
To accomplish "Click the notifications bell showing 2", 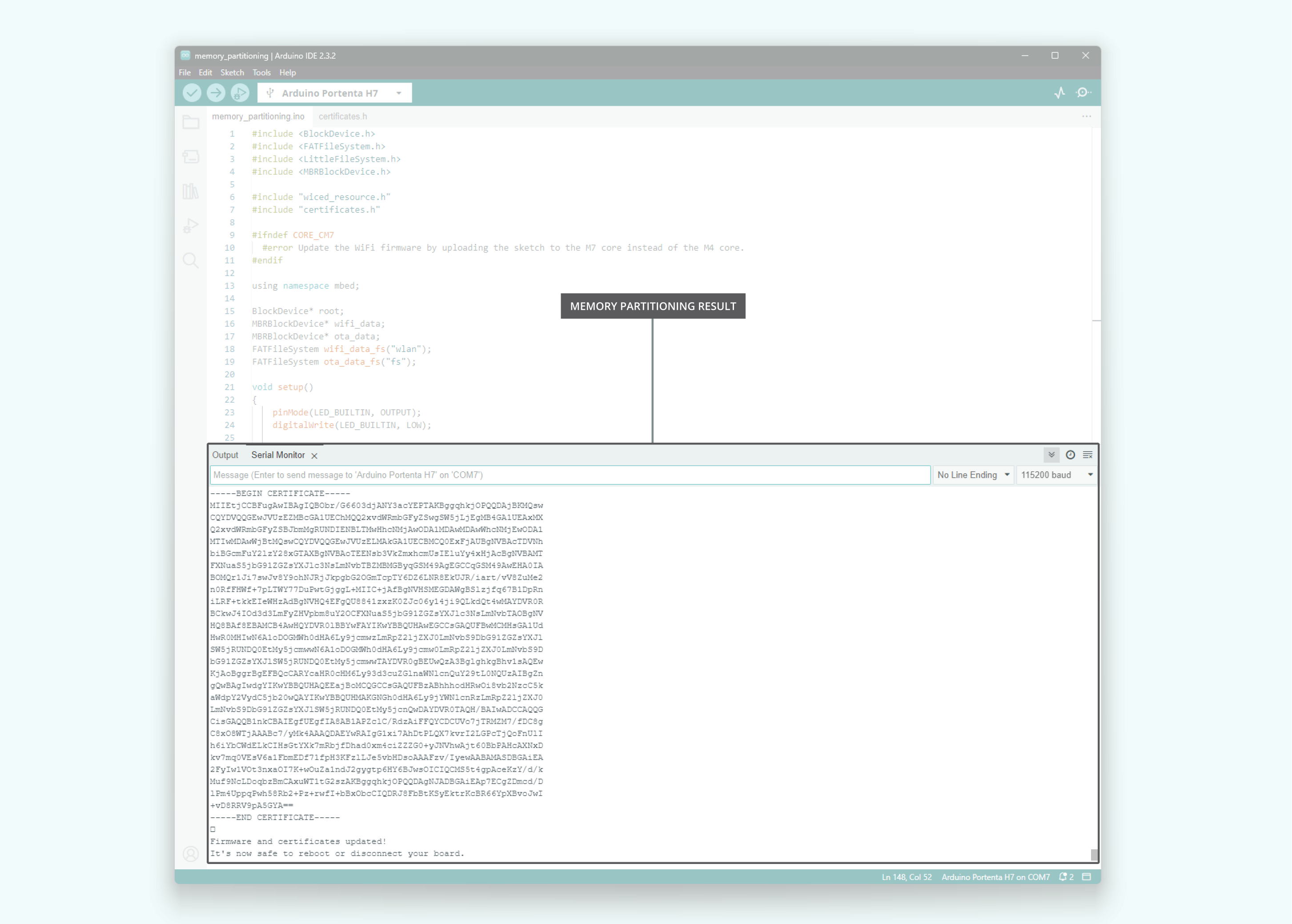I will (x=1066, y=877).
